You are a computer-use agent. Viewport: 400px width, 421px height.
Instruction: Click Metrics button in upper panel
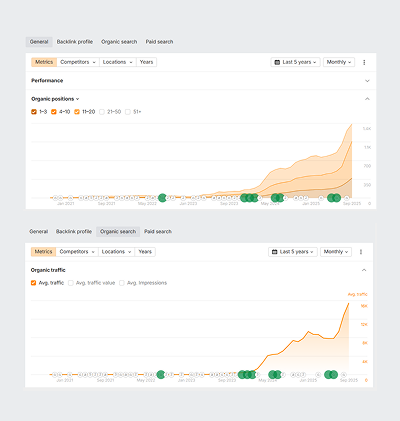(x=44, y=62)
